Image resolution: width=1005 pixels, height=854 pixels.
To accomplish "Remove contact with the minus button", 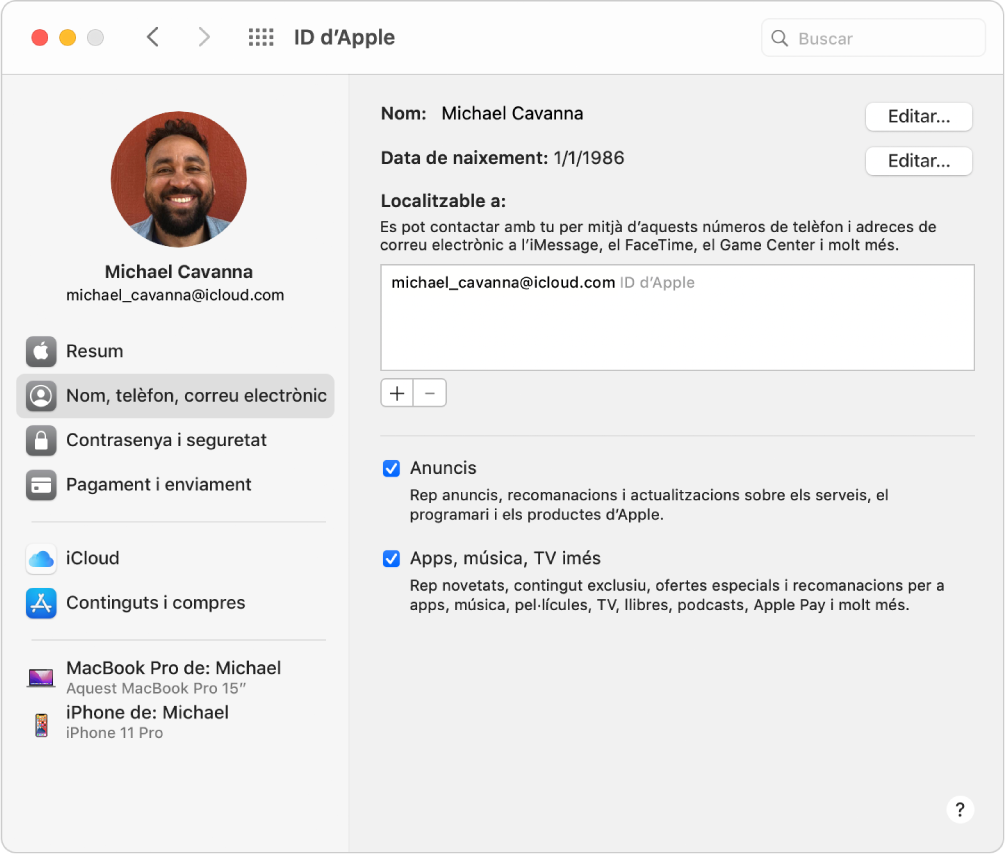I will click(430, 393).
